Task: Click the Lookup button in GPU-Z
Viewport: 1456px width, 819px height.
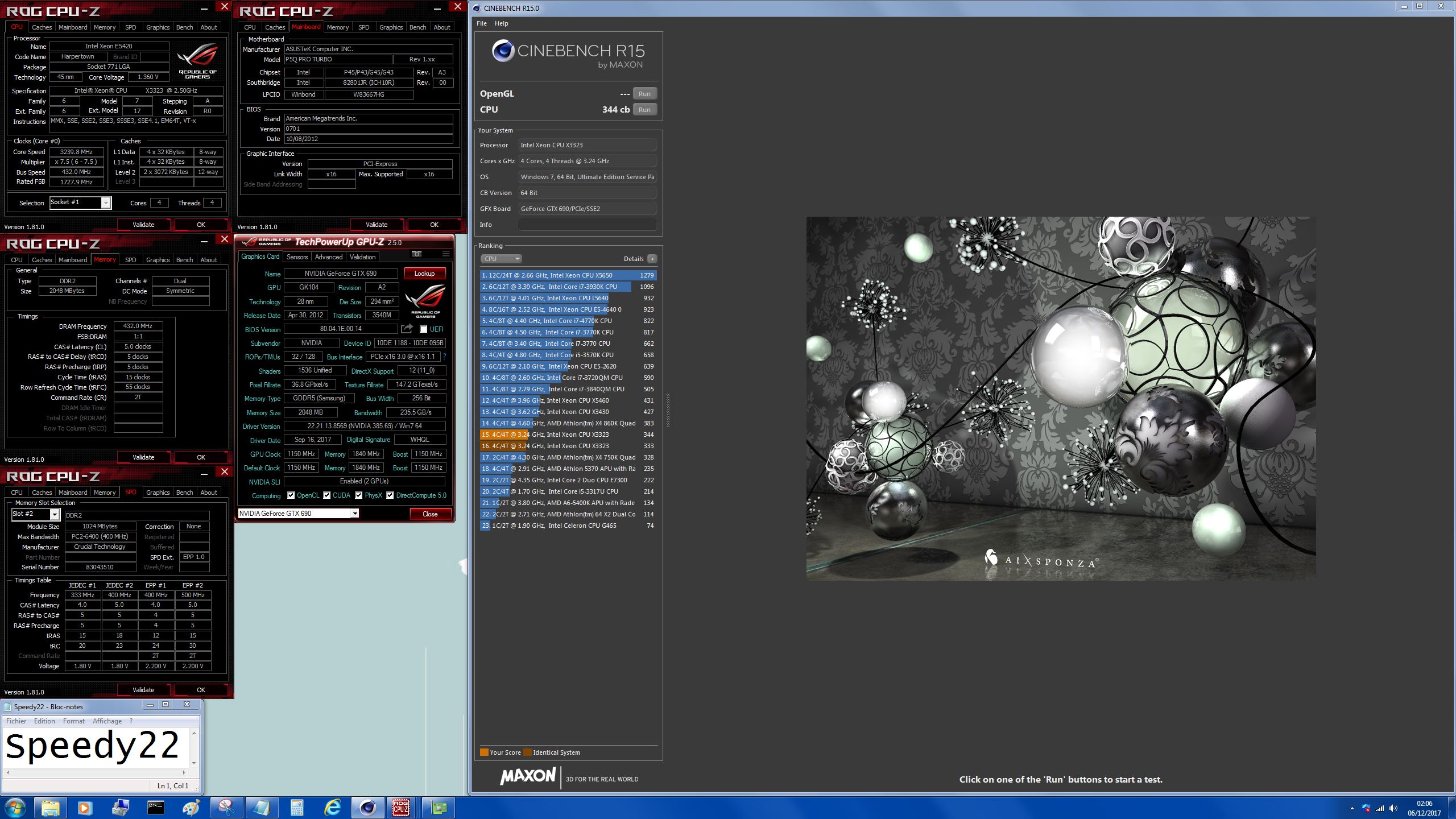Action: click(424, 274)
